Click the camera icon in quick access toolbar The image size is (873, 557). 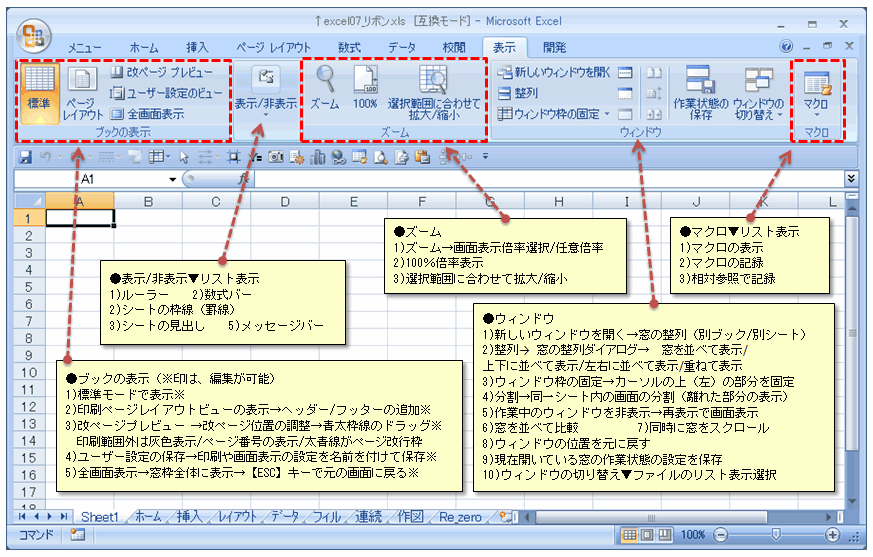pyautogui.click(x=276, y=158)
